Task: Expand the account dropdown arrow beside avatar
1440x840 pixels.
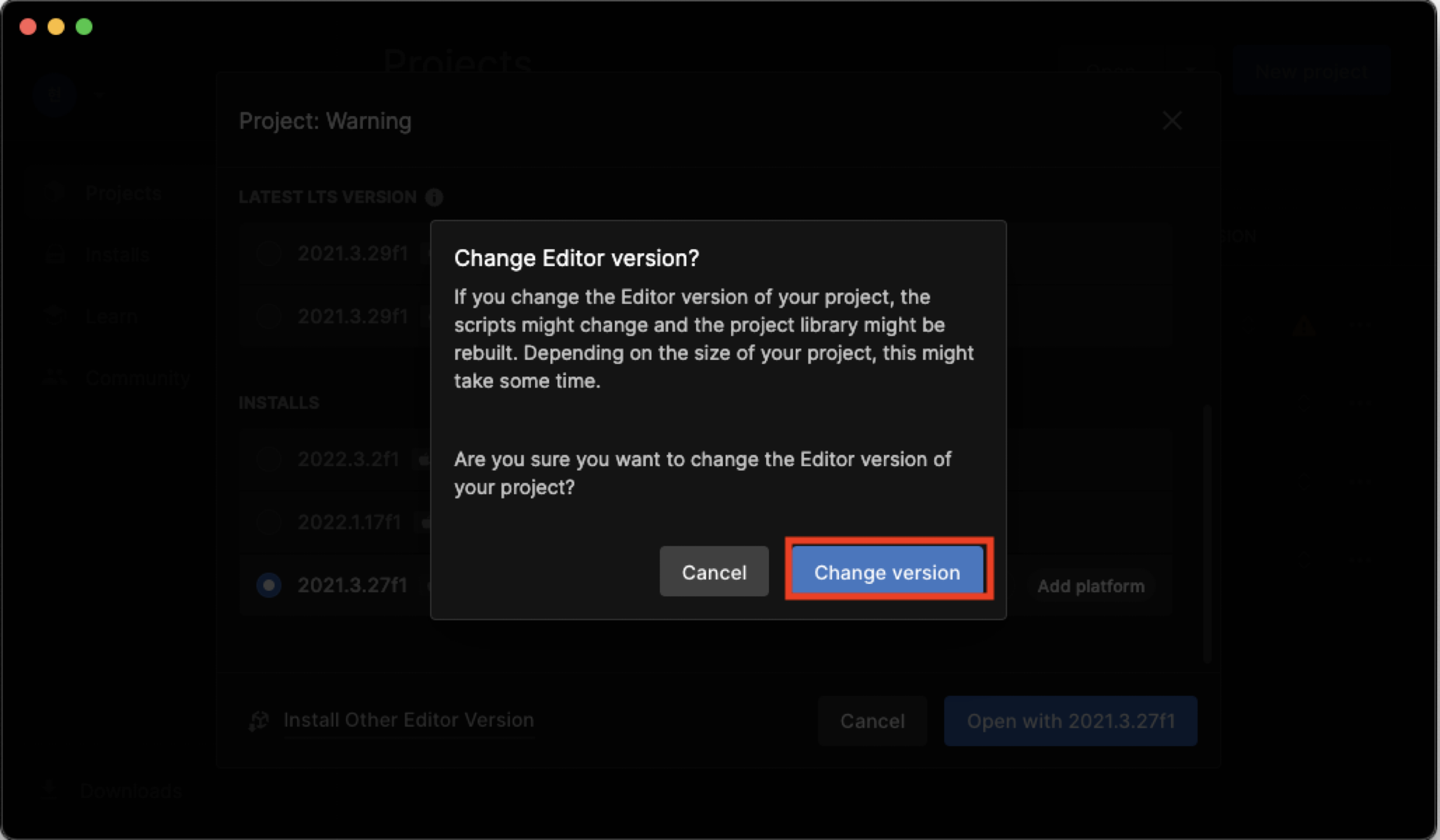Action: (99, 94)
